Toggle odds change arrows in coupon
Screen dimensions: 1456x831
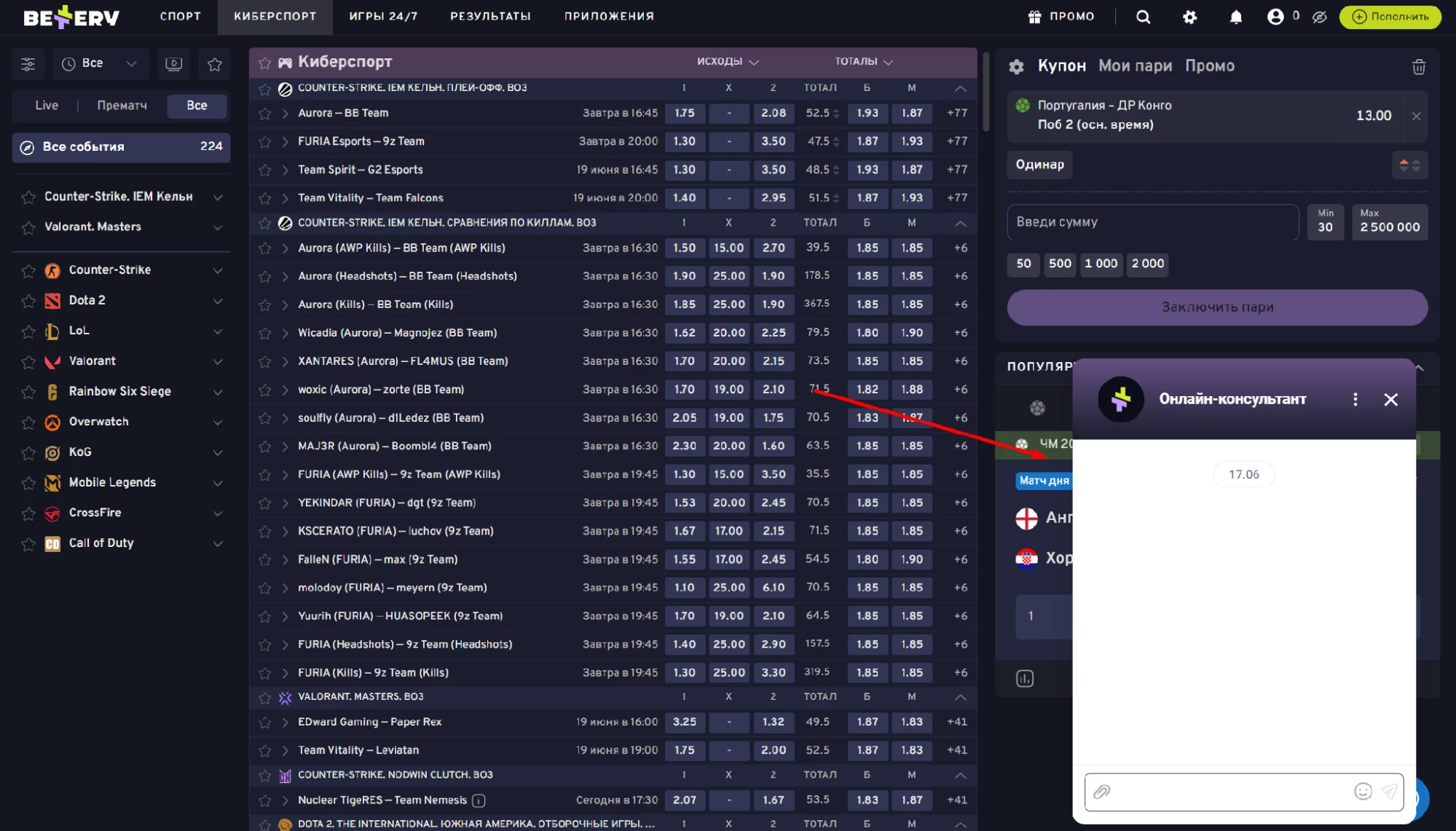[x=1409, y=165]
